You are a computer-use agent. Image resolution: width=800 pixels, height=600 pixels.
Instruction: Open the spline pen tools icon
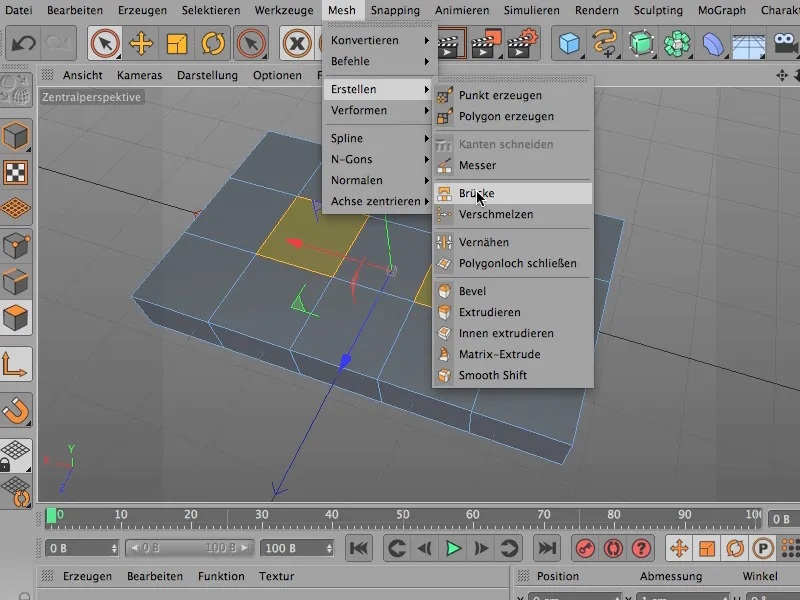pos(605,43)
